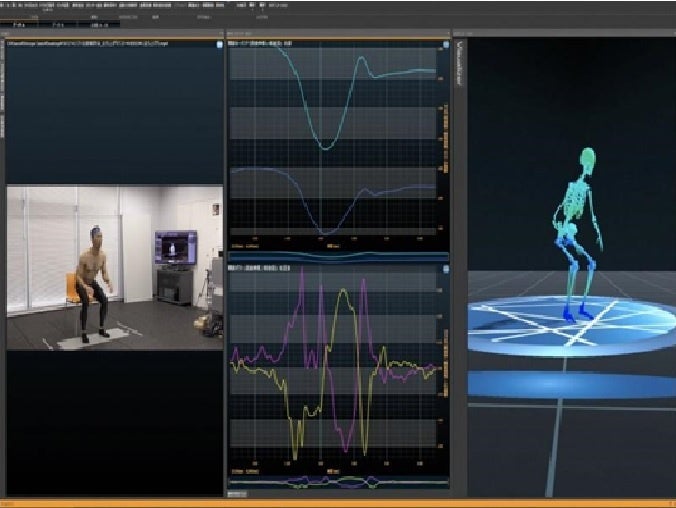This screenshot has height=508, width=676.
Task: Click the yellow curve in the lower graph
Action: 344,292
